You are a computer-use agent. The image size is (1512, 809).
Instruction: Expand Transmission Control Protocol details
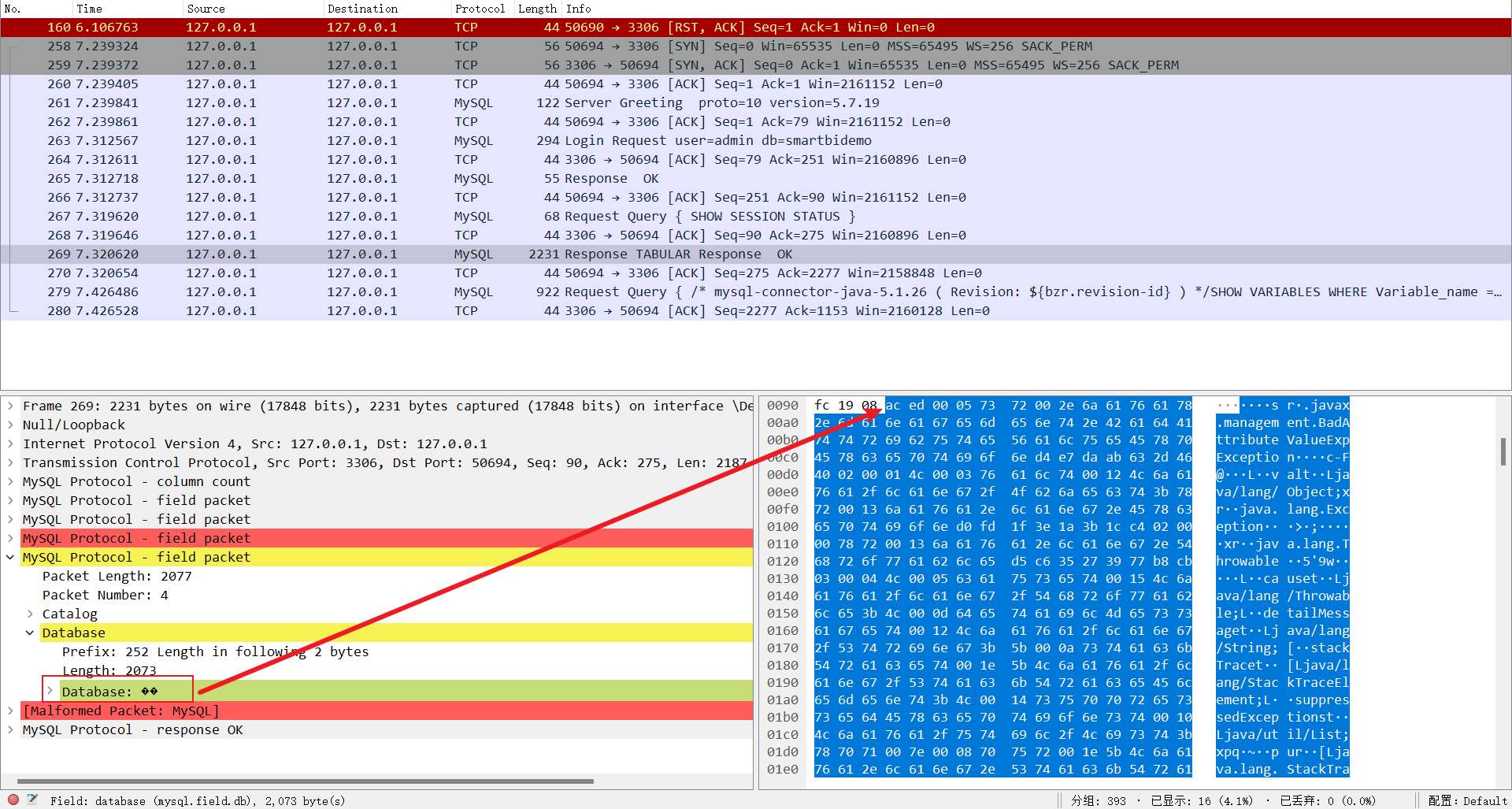coord(10,463)
